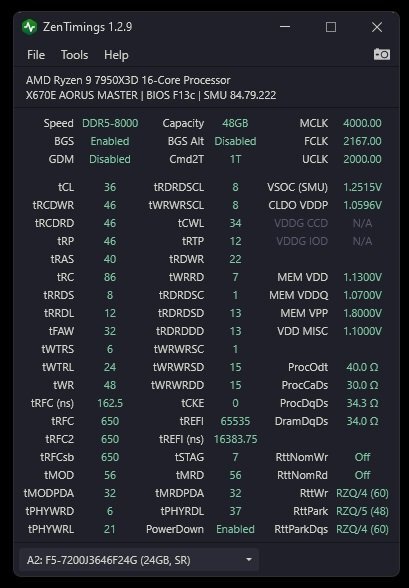409x588 pixels.
Task: Click the tREFI 65535 value
Action: click(x=235, y=421)
